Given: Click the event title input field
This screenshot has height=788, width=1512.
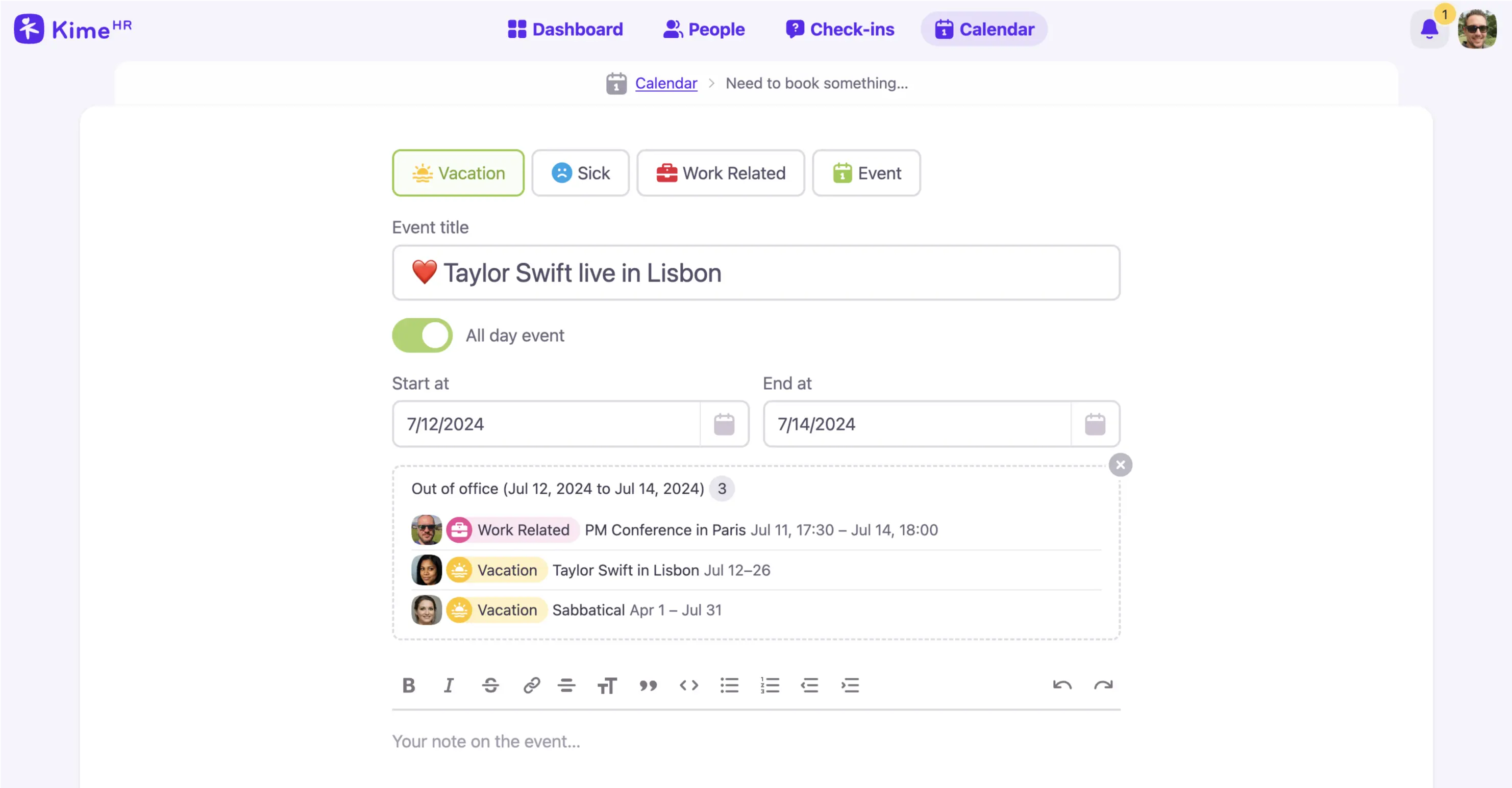Looking at the screenshot, I should [755, 272].
